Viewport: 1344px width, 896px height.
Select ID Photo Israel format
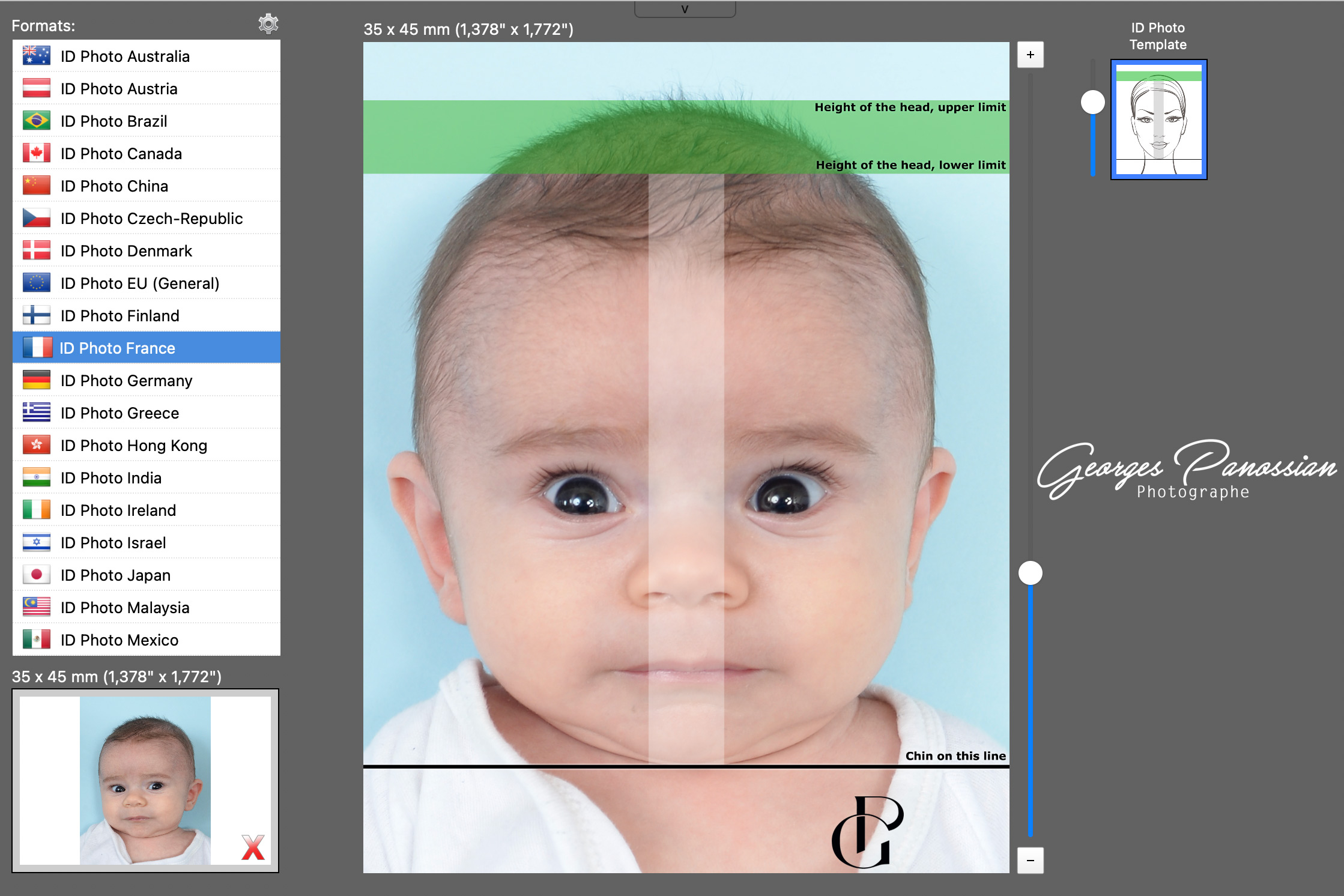pyautogui.click(x=147, y=542)
